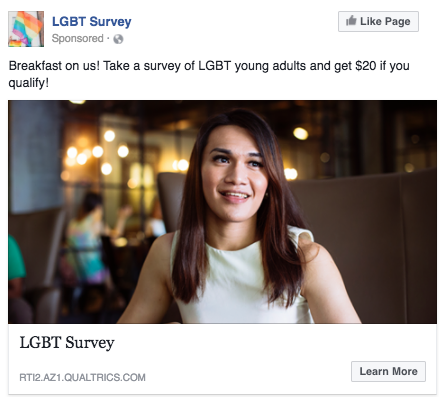Click the LGBT Survey headline below photo
This screenshot has height=397, width=439.
coord(67,343)
